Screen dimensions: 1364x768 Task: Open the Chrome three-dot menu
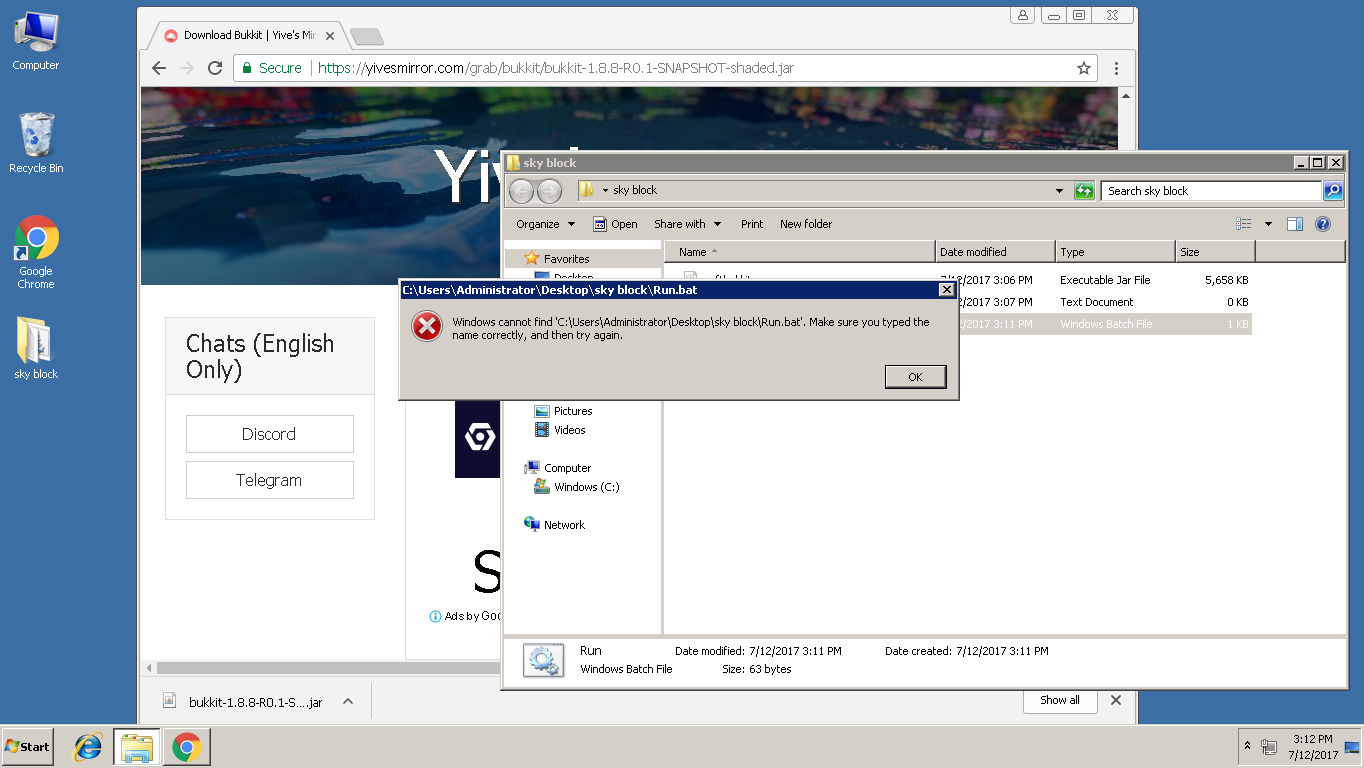[1116, 68]
